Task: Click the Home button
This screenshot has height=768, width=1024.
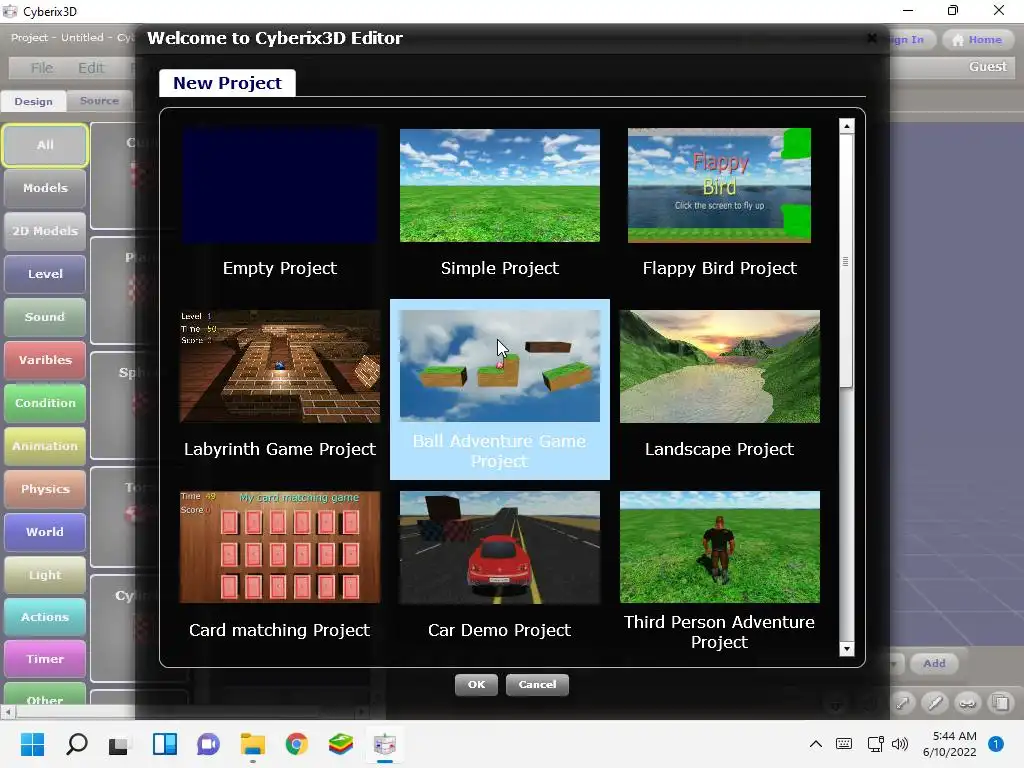Action: click(x=978, y=40)
